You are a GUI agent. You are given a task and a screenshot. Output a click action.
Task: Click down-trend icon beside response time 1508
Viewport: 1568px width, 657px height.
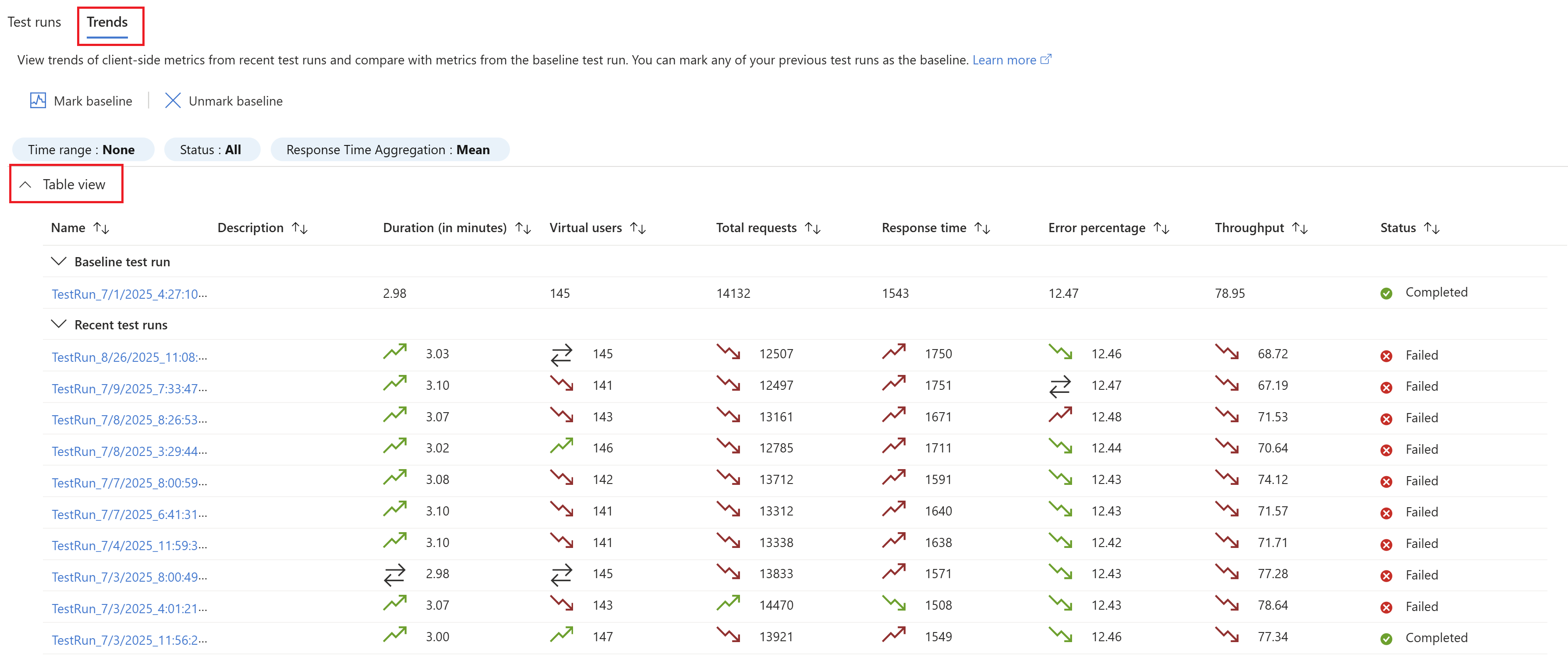tap(894, 603)
